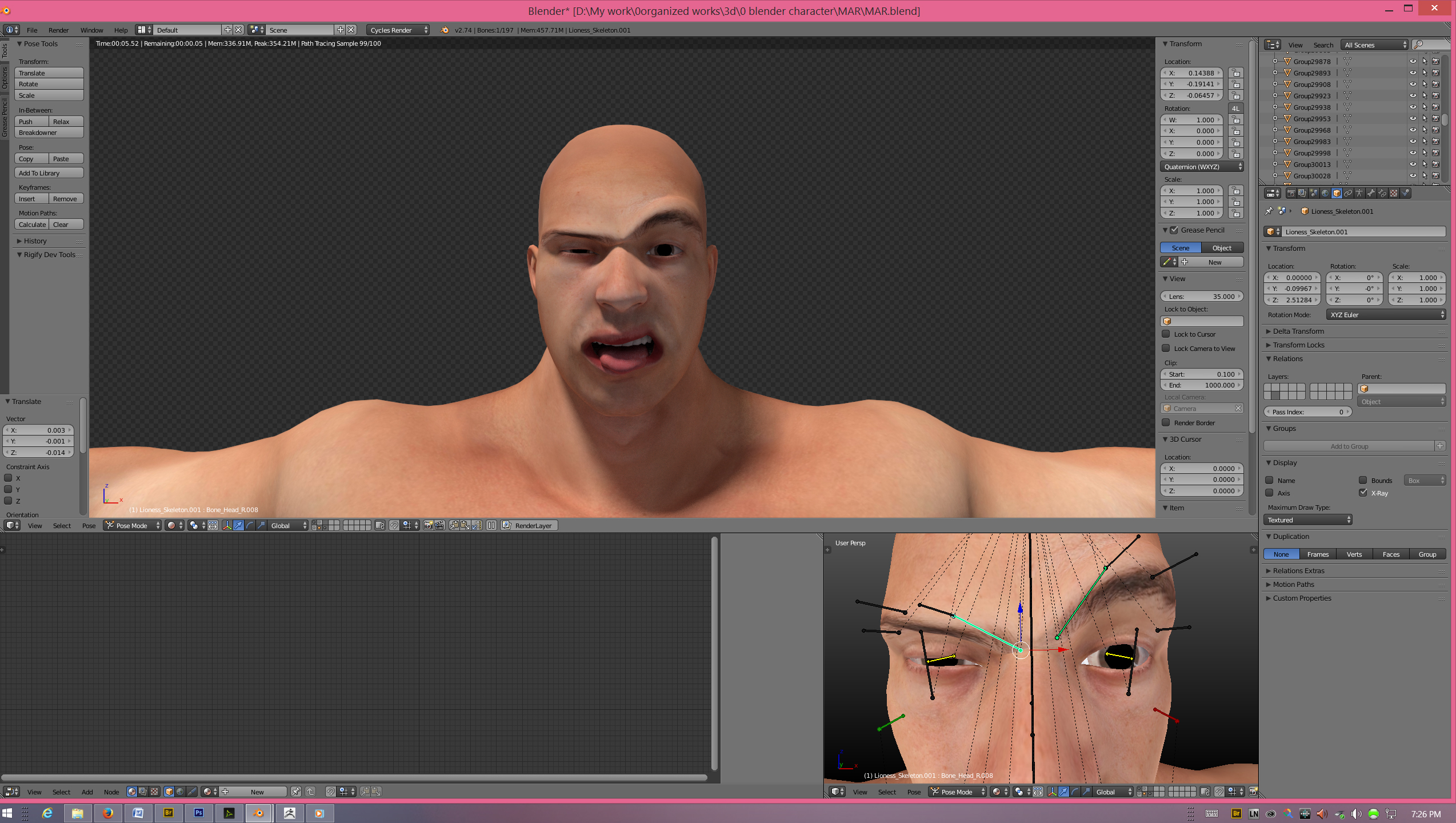Open the Render properties camera tab
The image size is (1456, 823).
(x=1291, y=193)
